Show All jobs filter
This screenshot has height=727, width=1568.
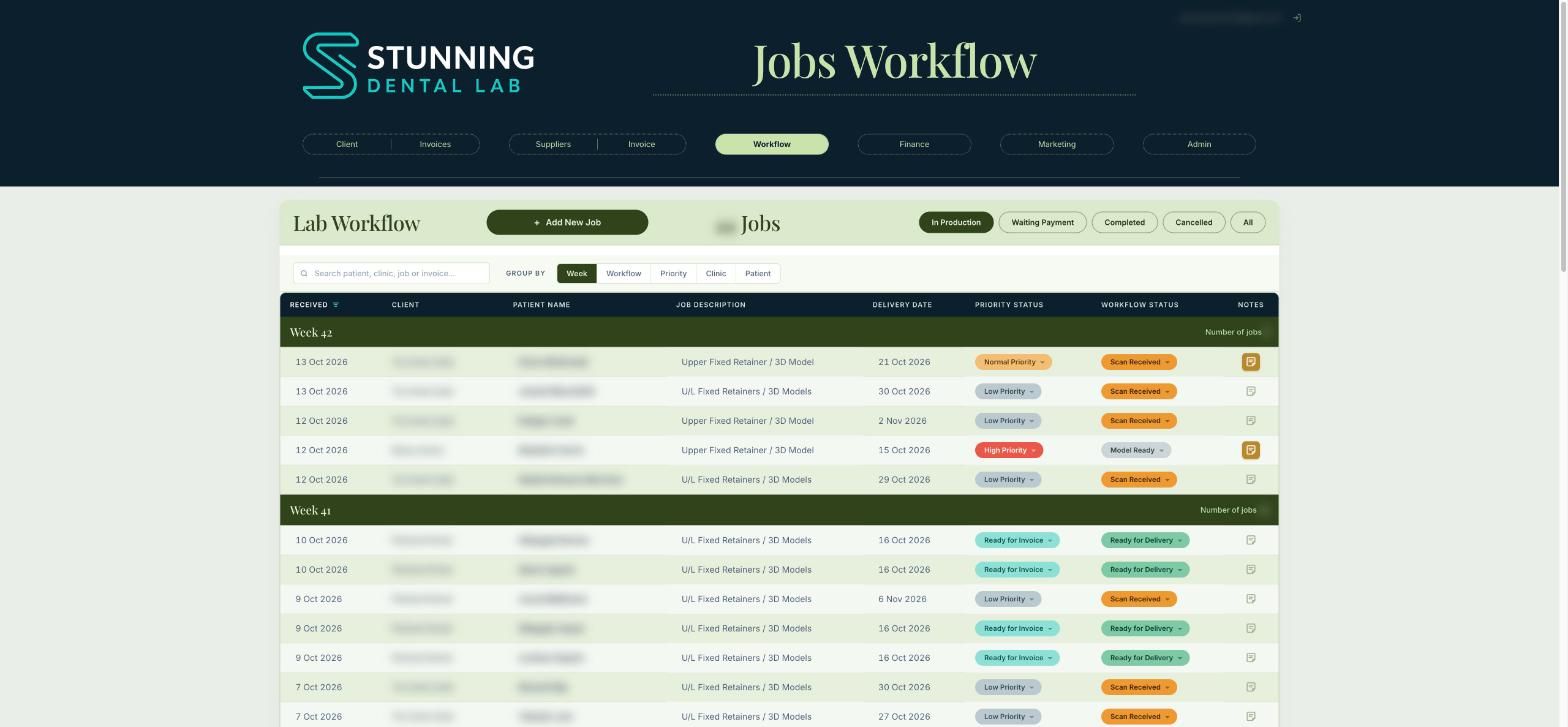(1247, 222)
